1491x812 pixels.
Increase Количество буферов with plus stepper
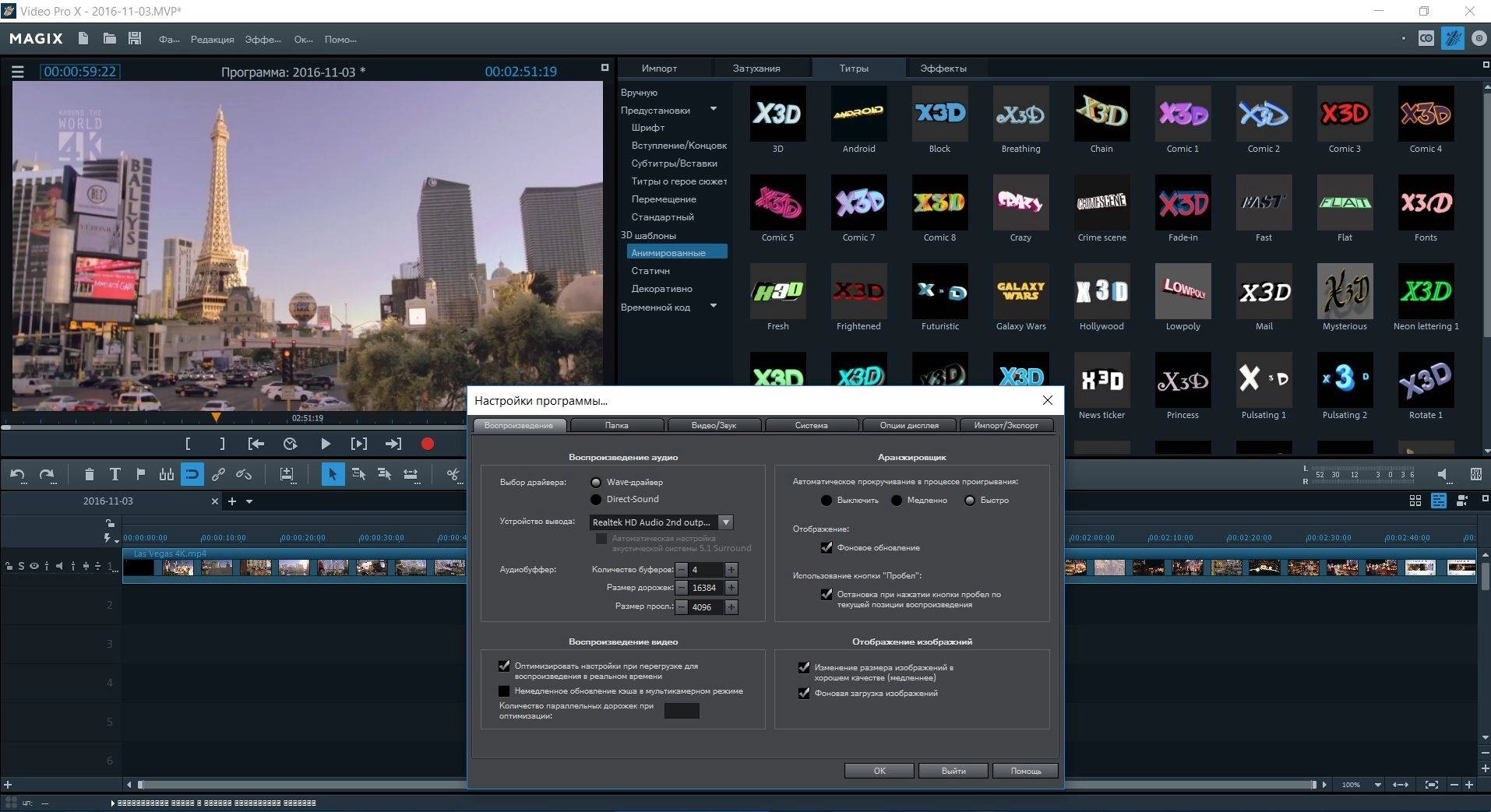coord(731,570)
